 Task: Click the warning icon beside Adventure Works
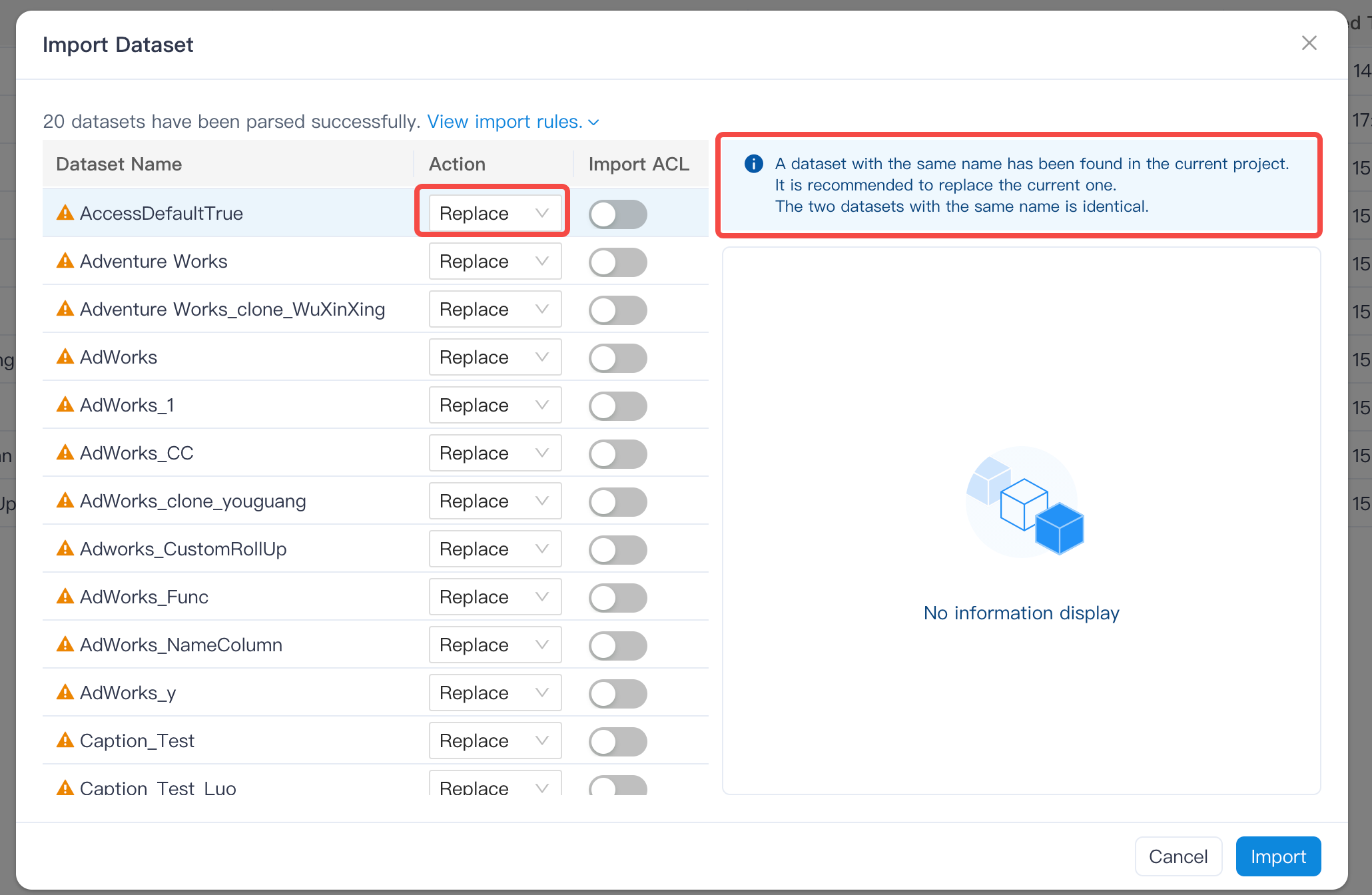point(65,261)
